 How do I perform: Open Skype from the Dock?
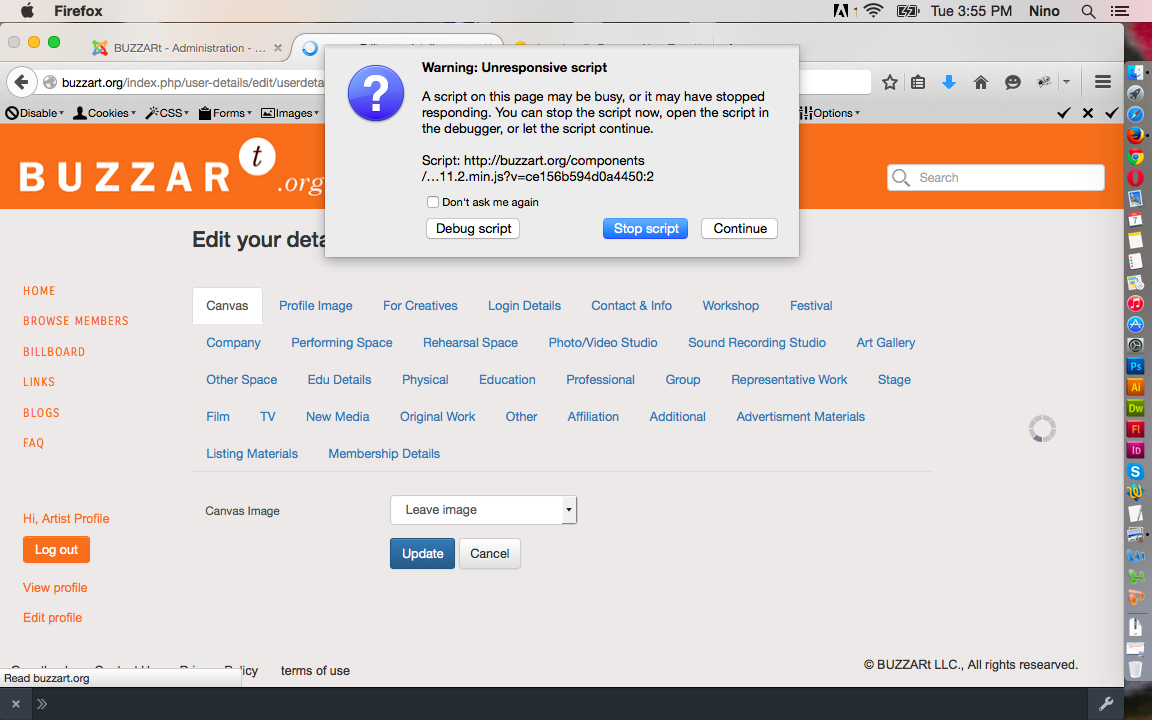click(x=1136, y=472)
